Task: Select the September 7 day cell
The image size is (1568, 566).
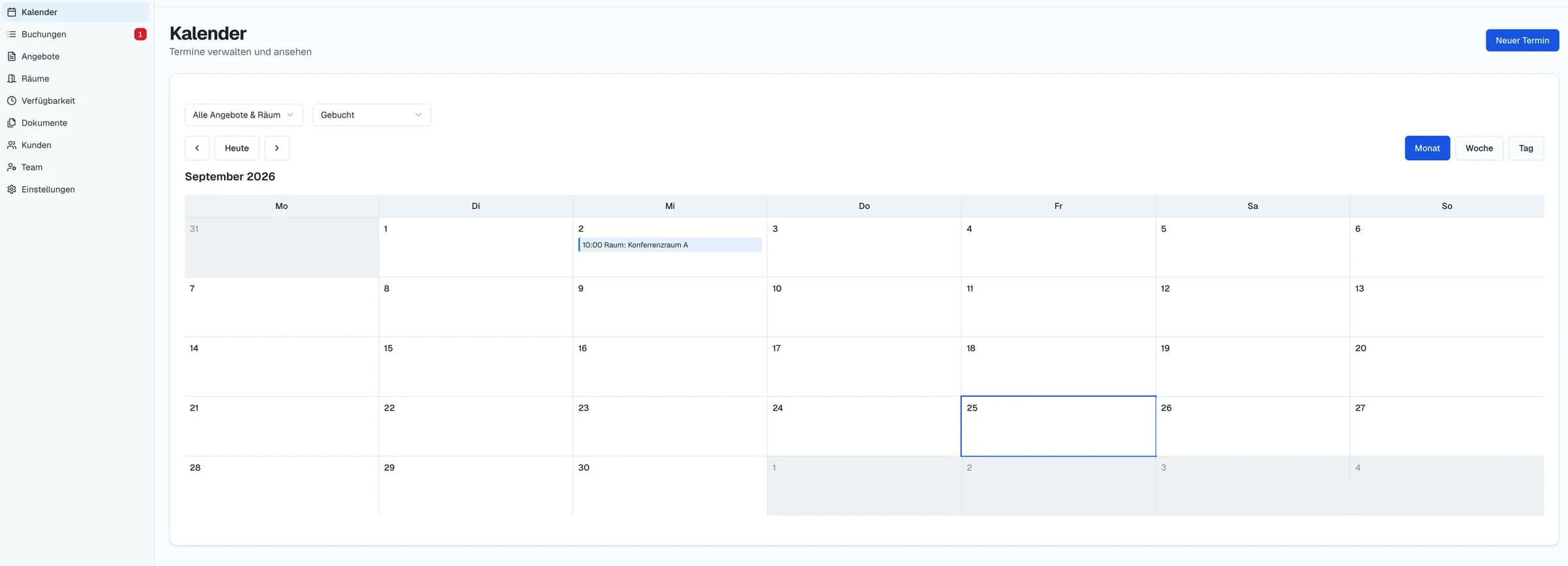Action: tap(282, 307)
